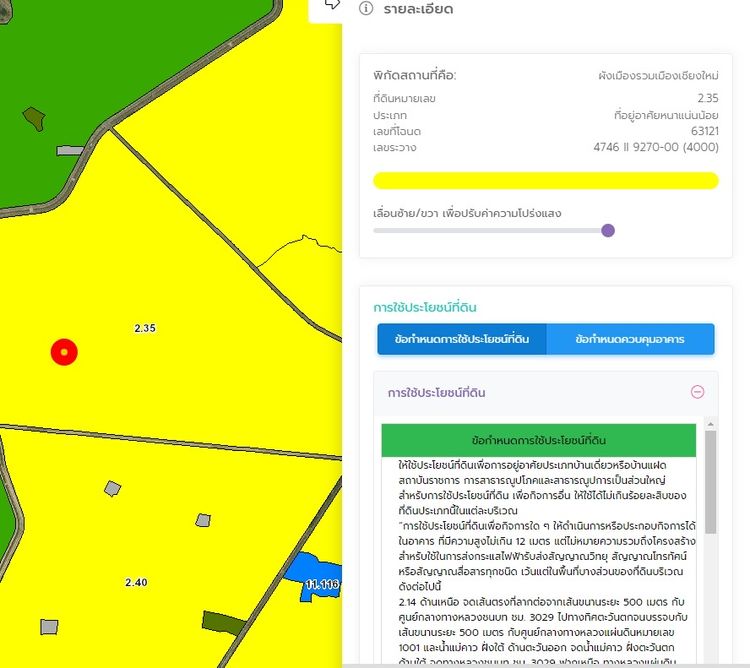
Task: Collapse the การใช้ประโยชน์ที่ดิน section with minus icon
Action: tap(697, 392)
